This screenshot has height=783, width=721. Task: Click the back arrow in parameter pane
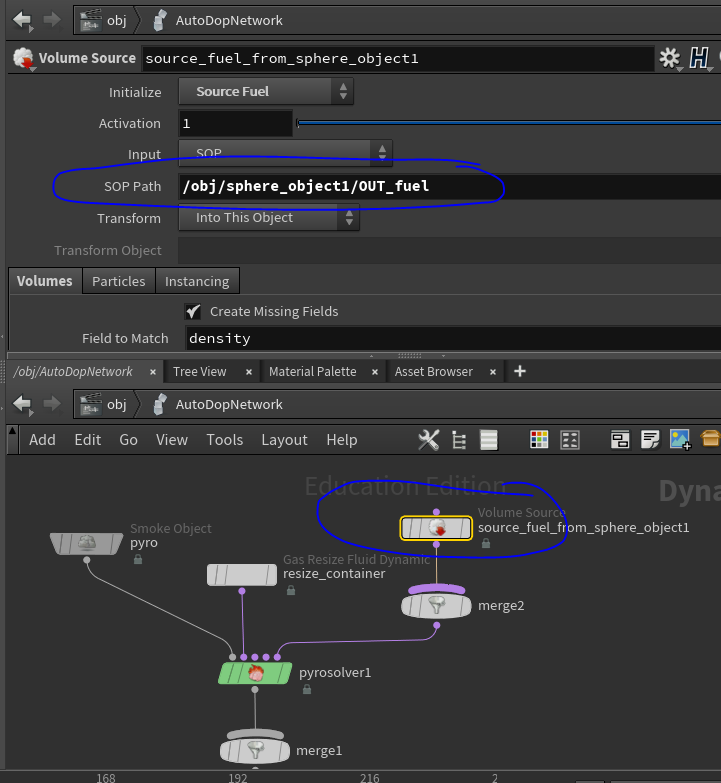[22, 20]
